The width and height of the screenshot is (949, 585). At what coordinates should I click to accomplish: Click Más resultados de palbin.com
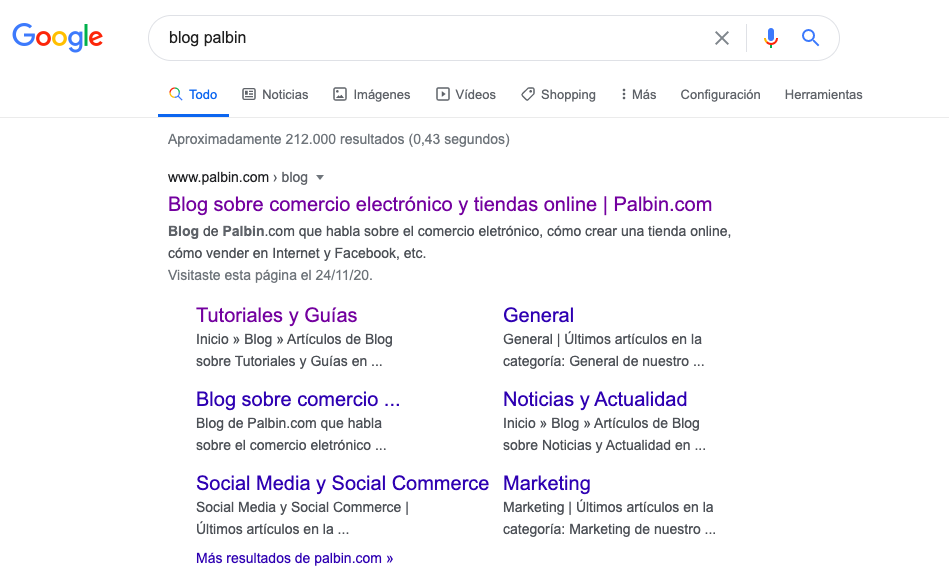pos(294,558)
